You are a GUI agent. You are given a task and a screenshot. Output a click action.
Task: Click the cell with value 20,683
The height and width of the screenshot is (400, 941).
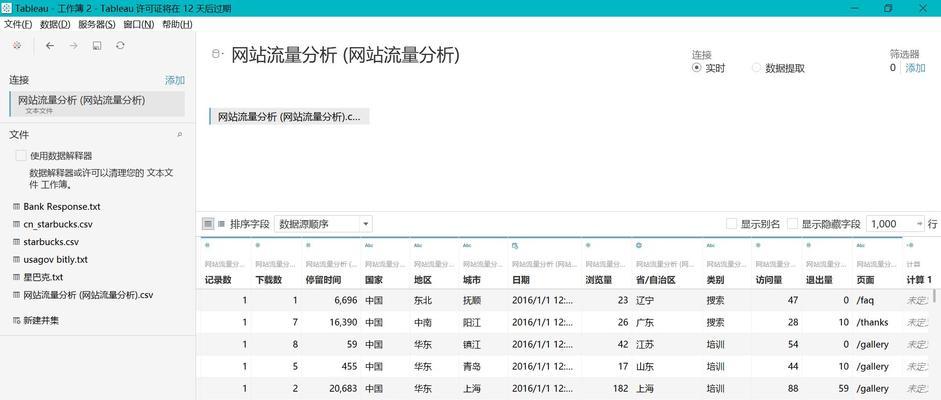pyautogui.click(x=331, y=389)
